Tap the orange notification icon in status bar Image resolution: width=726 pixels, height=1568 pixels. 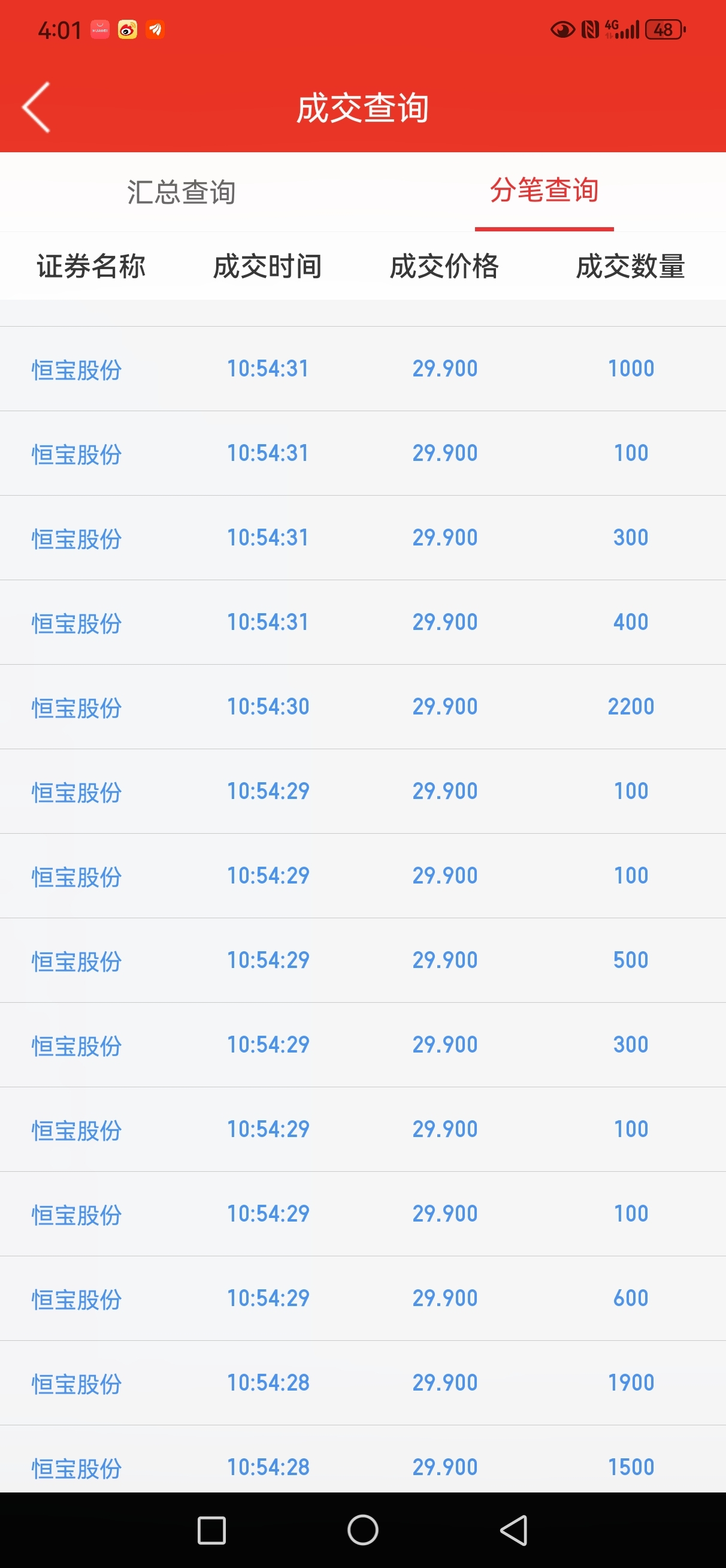pos(155,29)
